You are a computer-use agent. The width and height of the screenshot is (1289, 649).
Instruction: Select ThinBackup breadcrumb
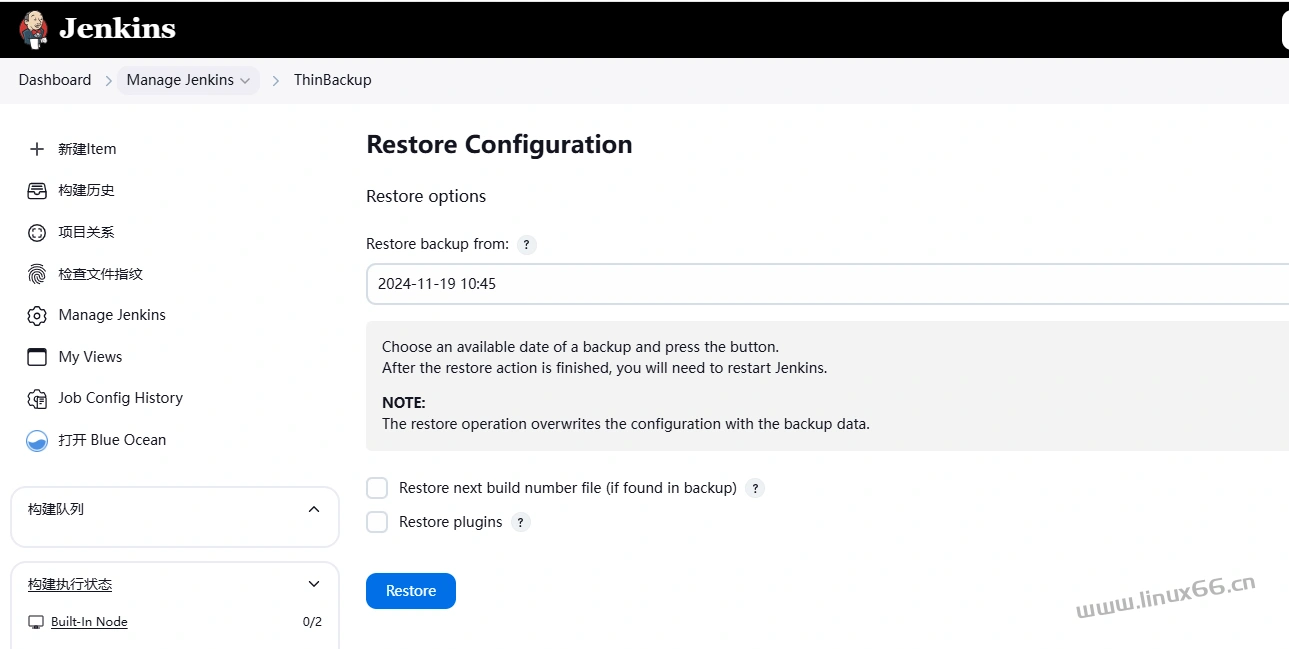[332, 80]
